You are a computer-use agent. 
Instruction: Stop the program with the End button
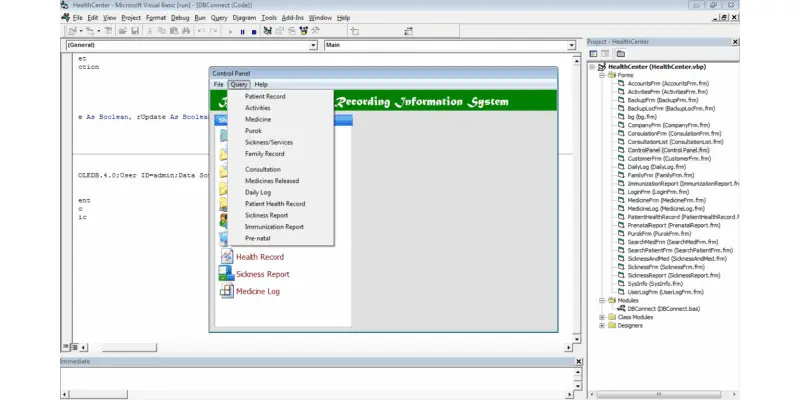point(254,32)
